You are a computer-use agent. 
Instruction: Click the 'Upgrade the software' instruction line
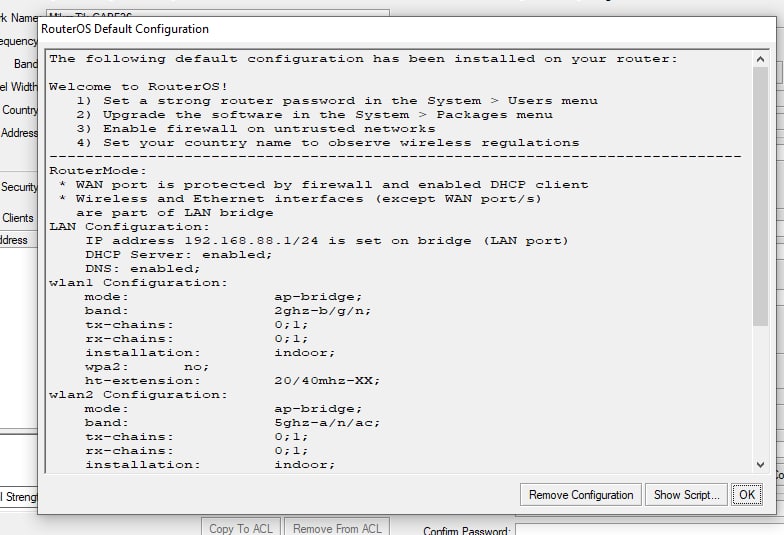pos(314,114)
